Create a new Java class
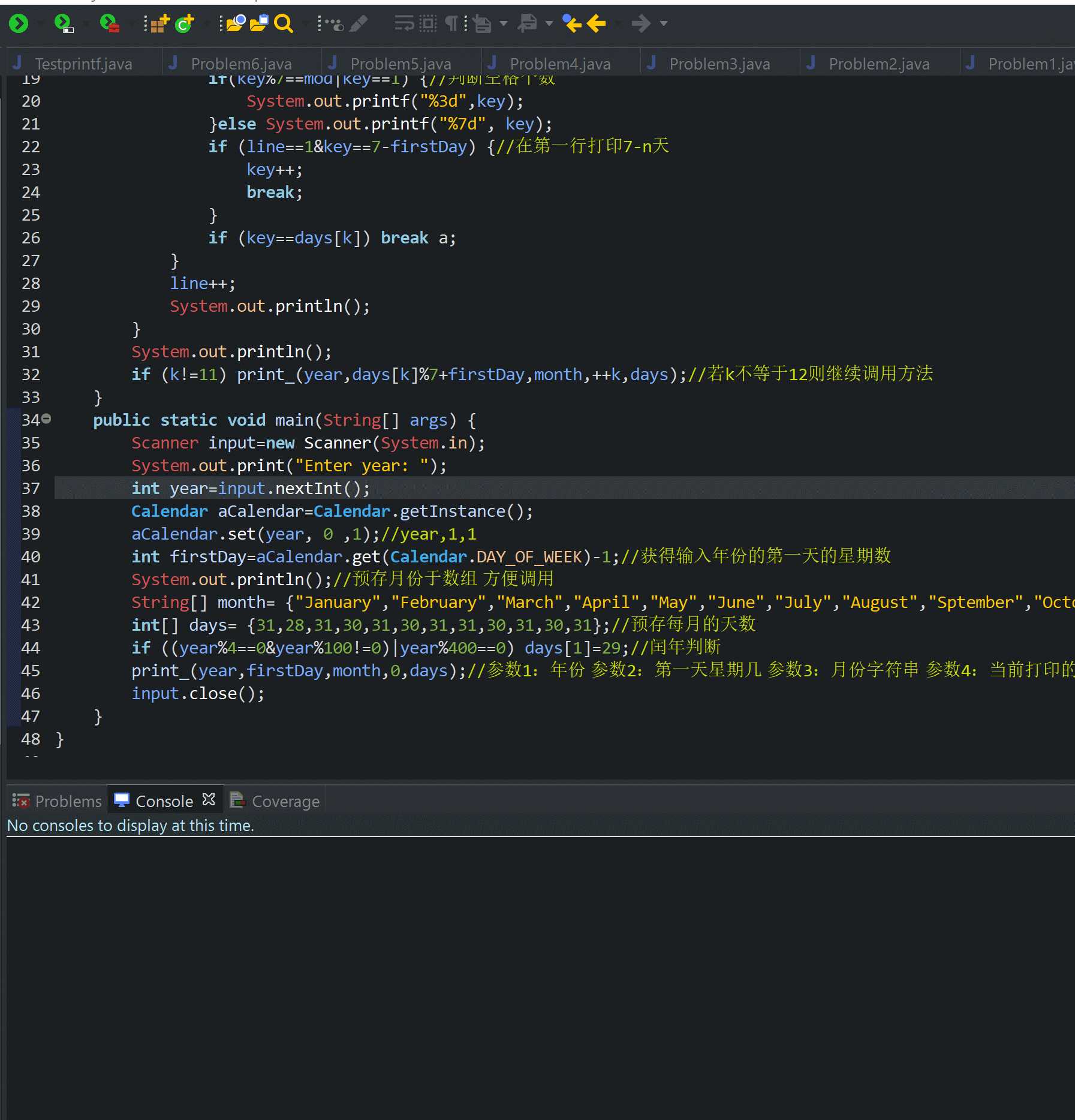This screenshot has width=1075, height=1120. tap(185, 23)
